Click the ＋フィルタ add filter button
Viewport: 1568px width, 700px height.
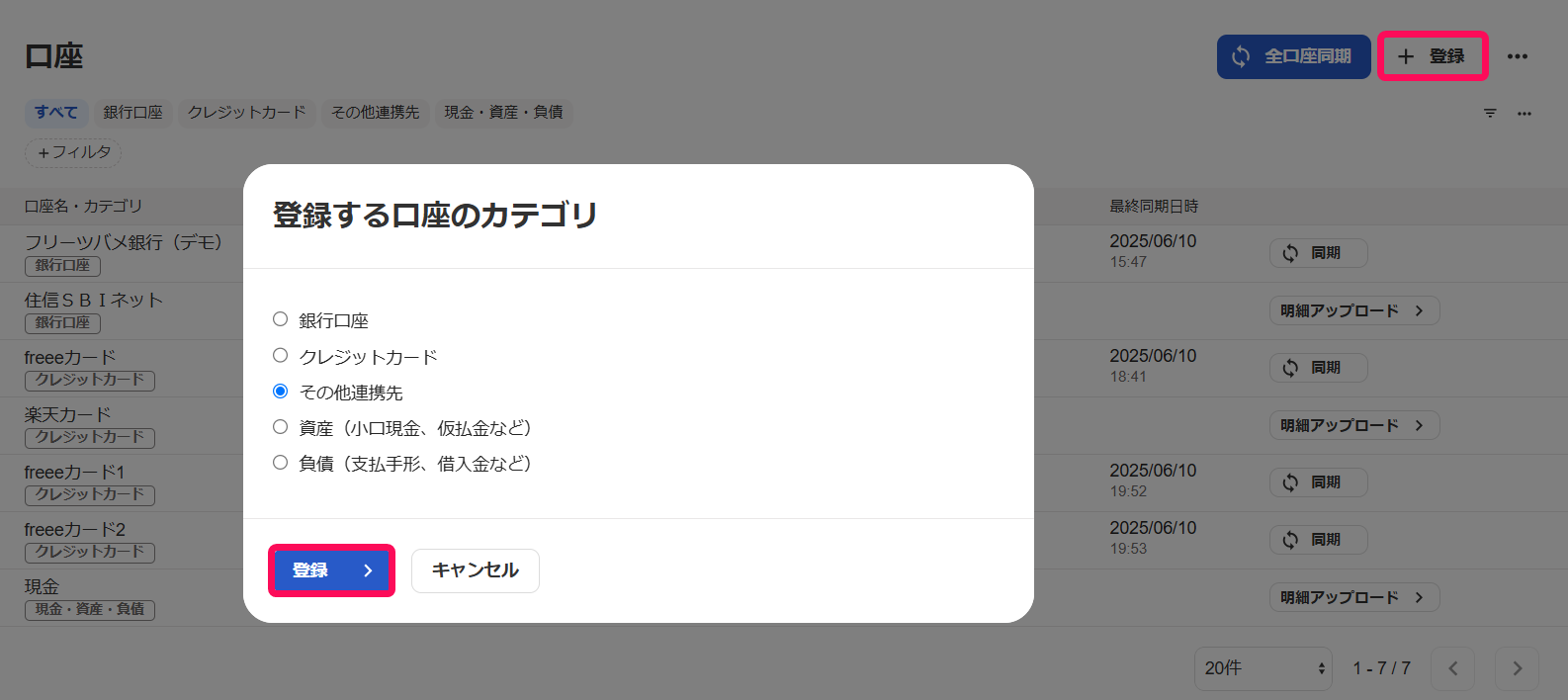[x=73, y=152]
